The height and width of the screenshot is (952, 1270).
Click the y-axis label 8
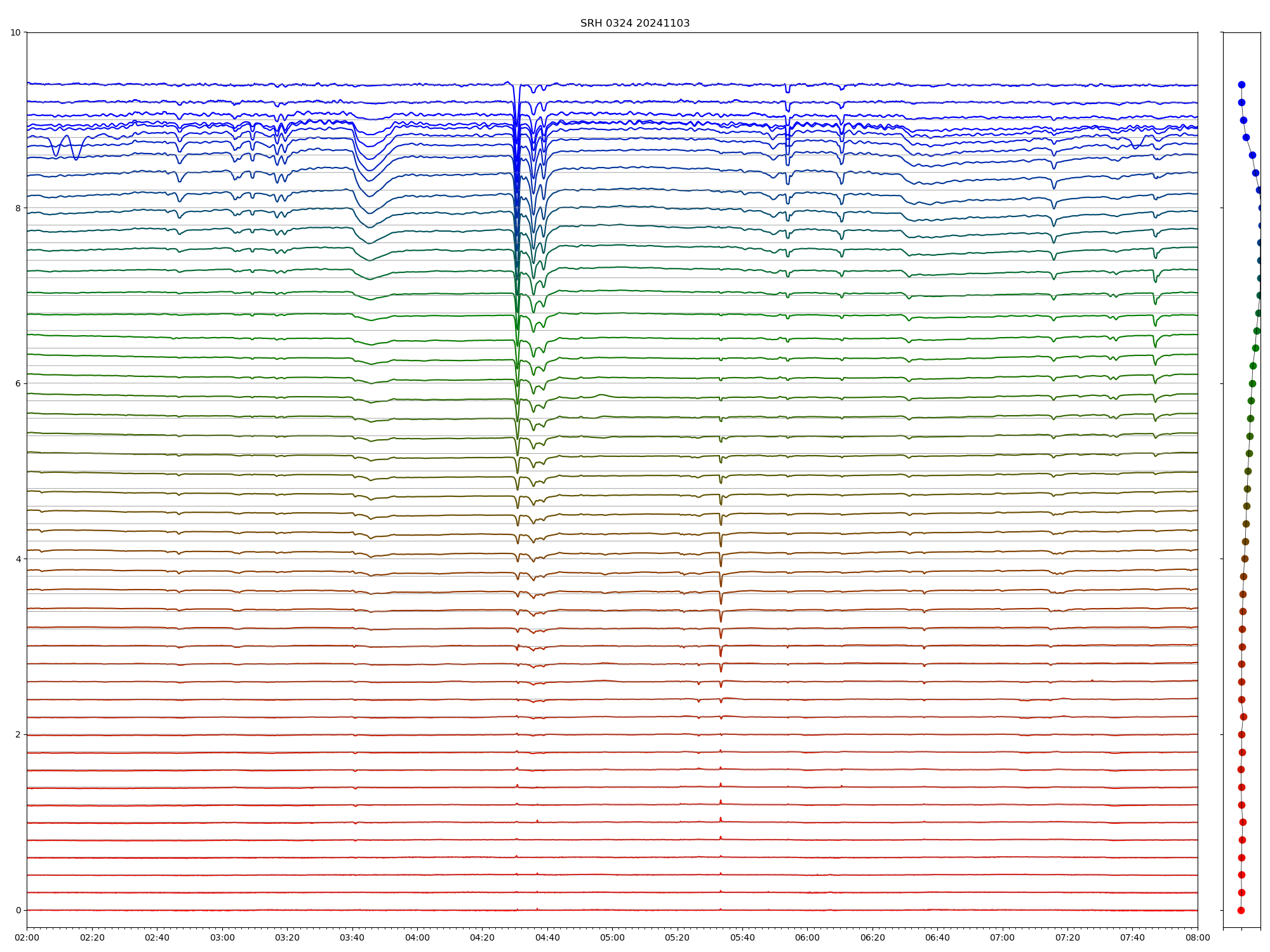coord(18,208)
